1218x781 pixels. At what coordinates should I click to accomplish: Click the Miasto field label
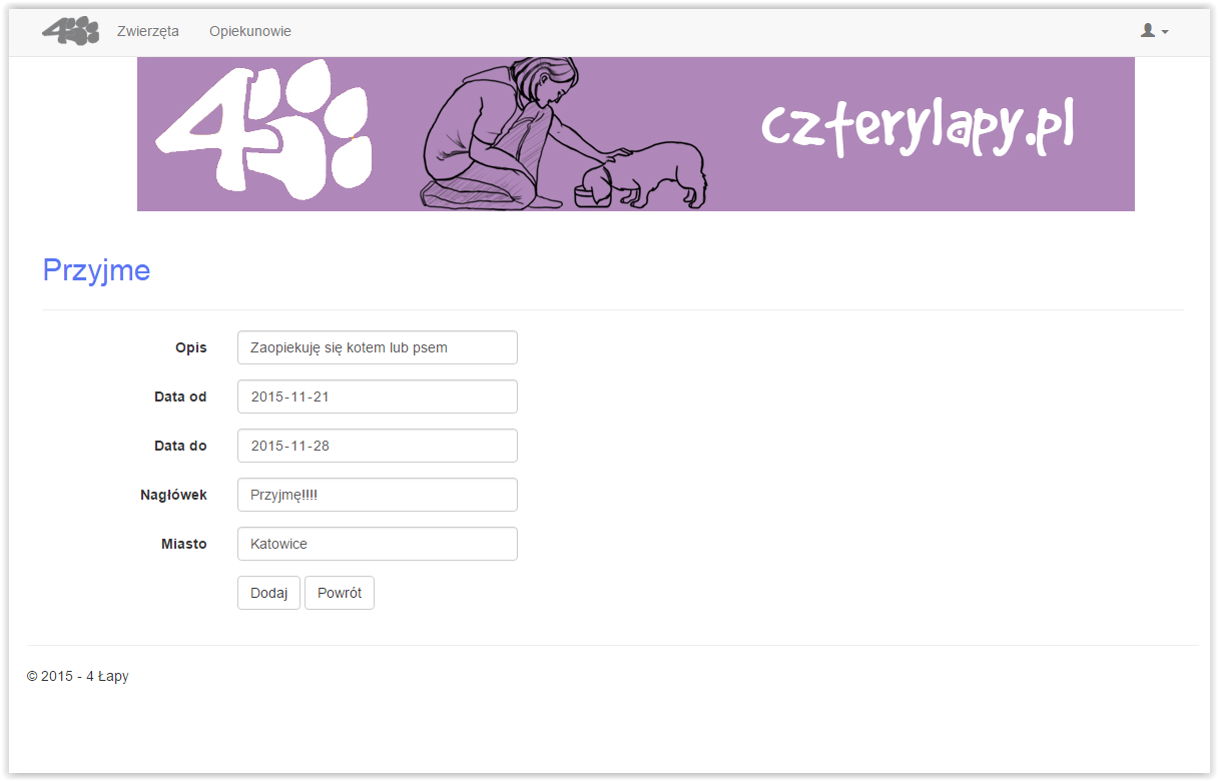[184, 544]
